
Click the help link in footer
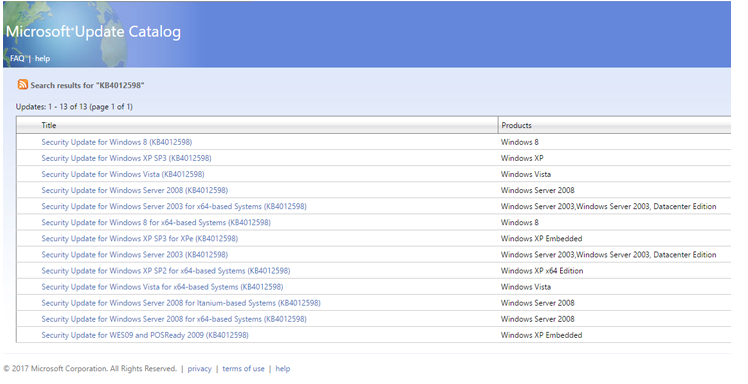[x=283, y=368]
